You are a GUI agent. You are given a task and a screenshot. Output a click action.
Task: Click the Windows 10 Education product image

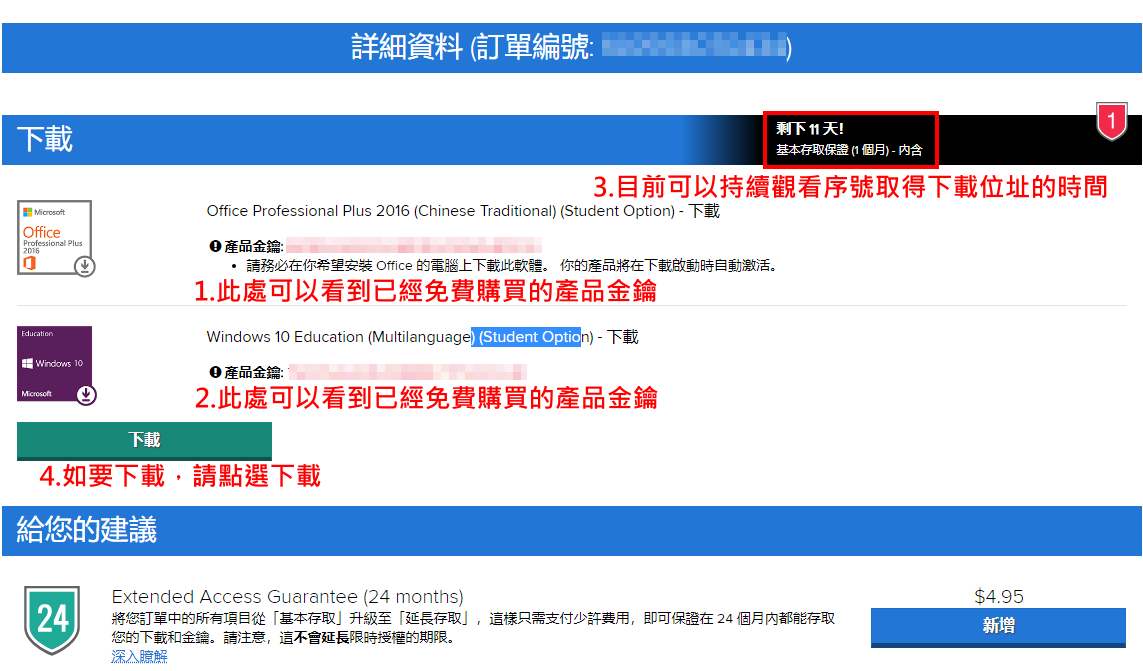click(x=55, y=363)
